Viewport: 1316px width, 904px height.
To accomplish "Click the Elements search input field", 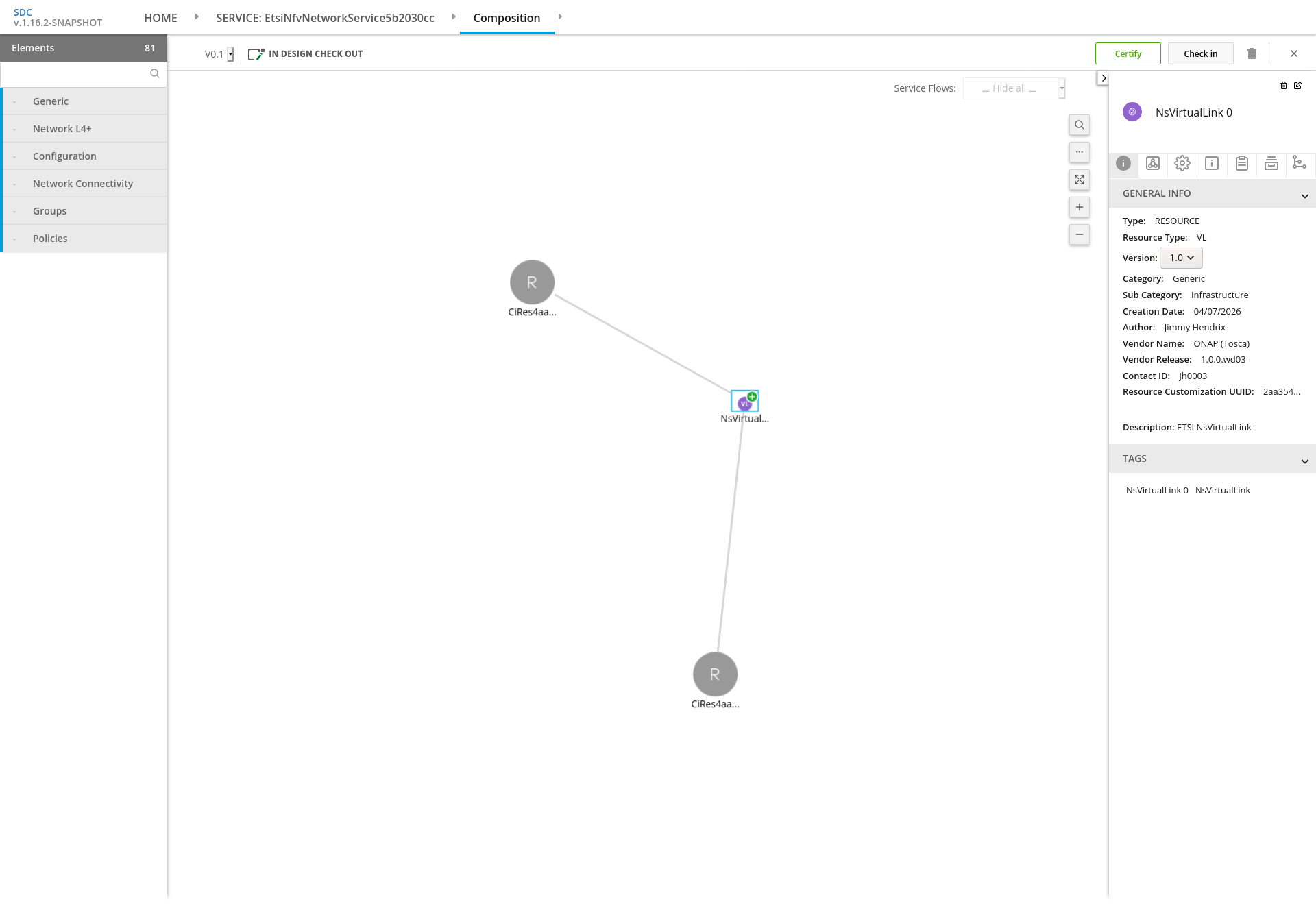I will tap(74, 74).
